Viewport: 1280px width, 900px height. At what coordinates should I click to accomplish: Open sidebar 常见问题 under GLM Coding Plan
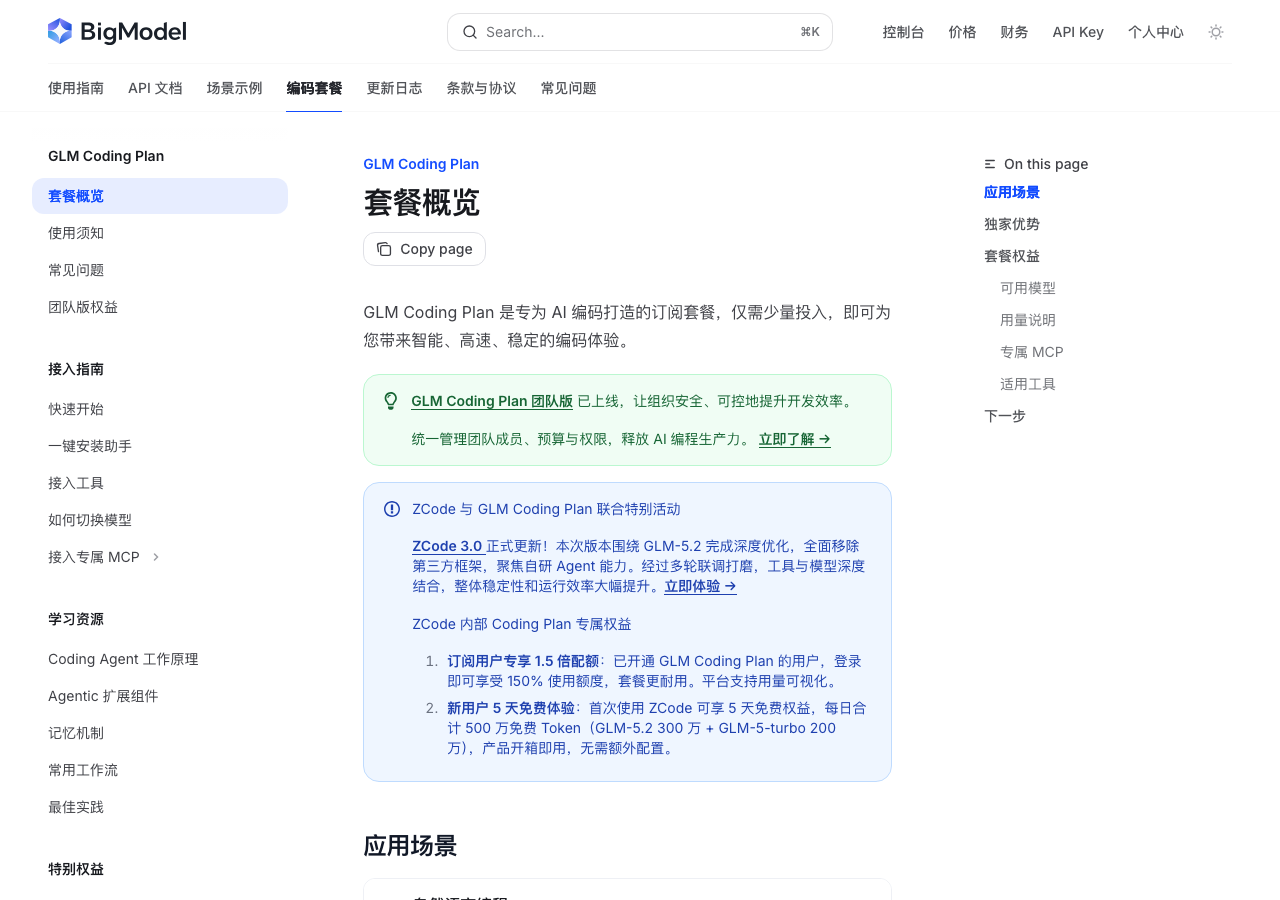coord(160,270)
